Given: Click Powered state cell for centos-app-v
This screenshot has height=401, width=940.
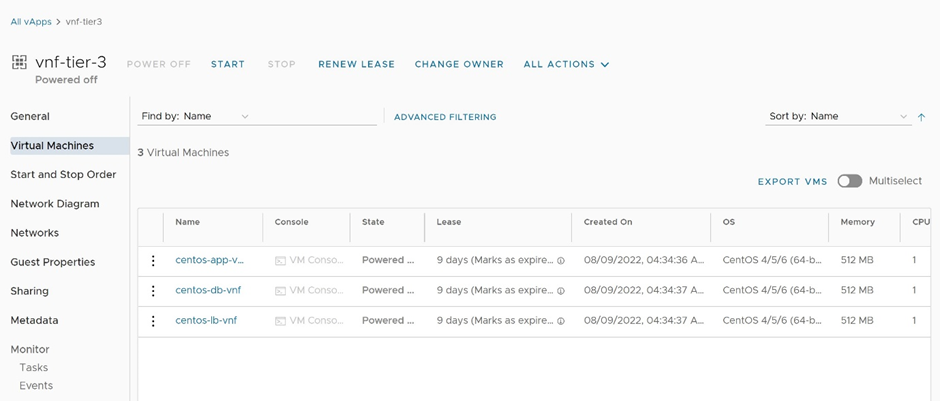Looking at the screenshot, I should point(388,260).
